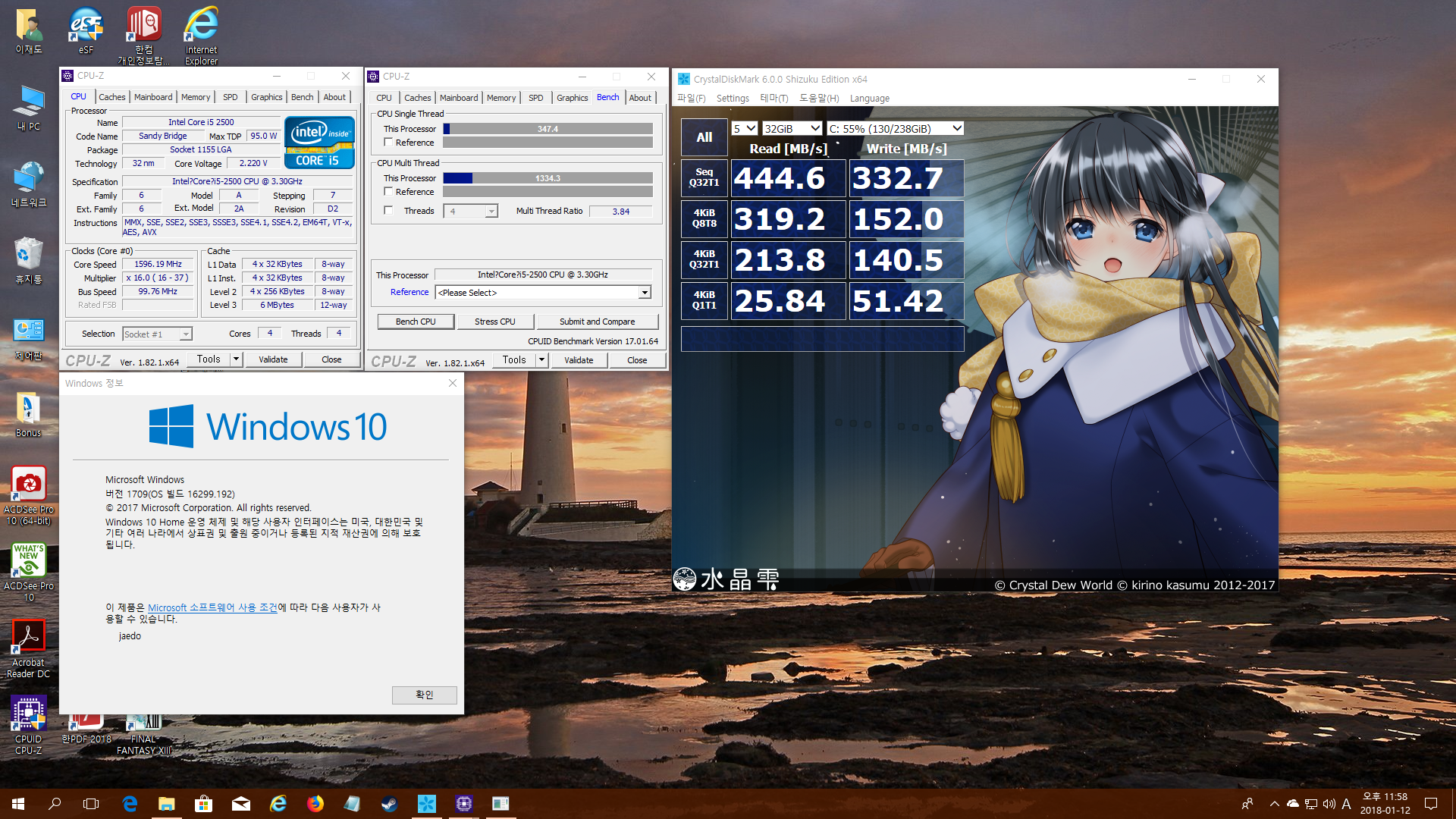Select the ACDSee Pro 10 (64-bit) icon
This screenshot has width=1456, height=819.
click(29, 495)
